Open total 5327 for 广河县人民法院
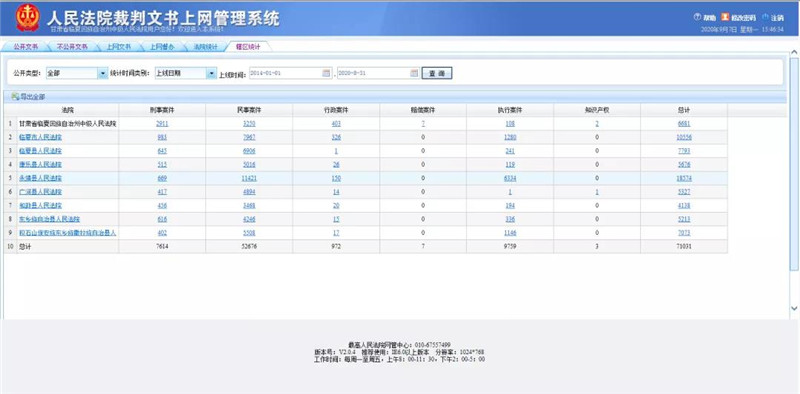800x394 pixels. point(684,192)
